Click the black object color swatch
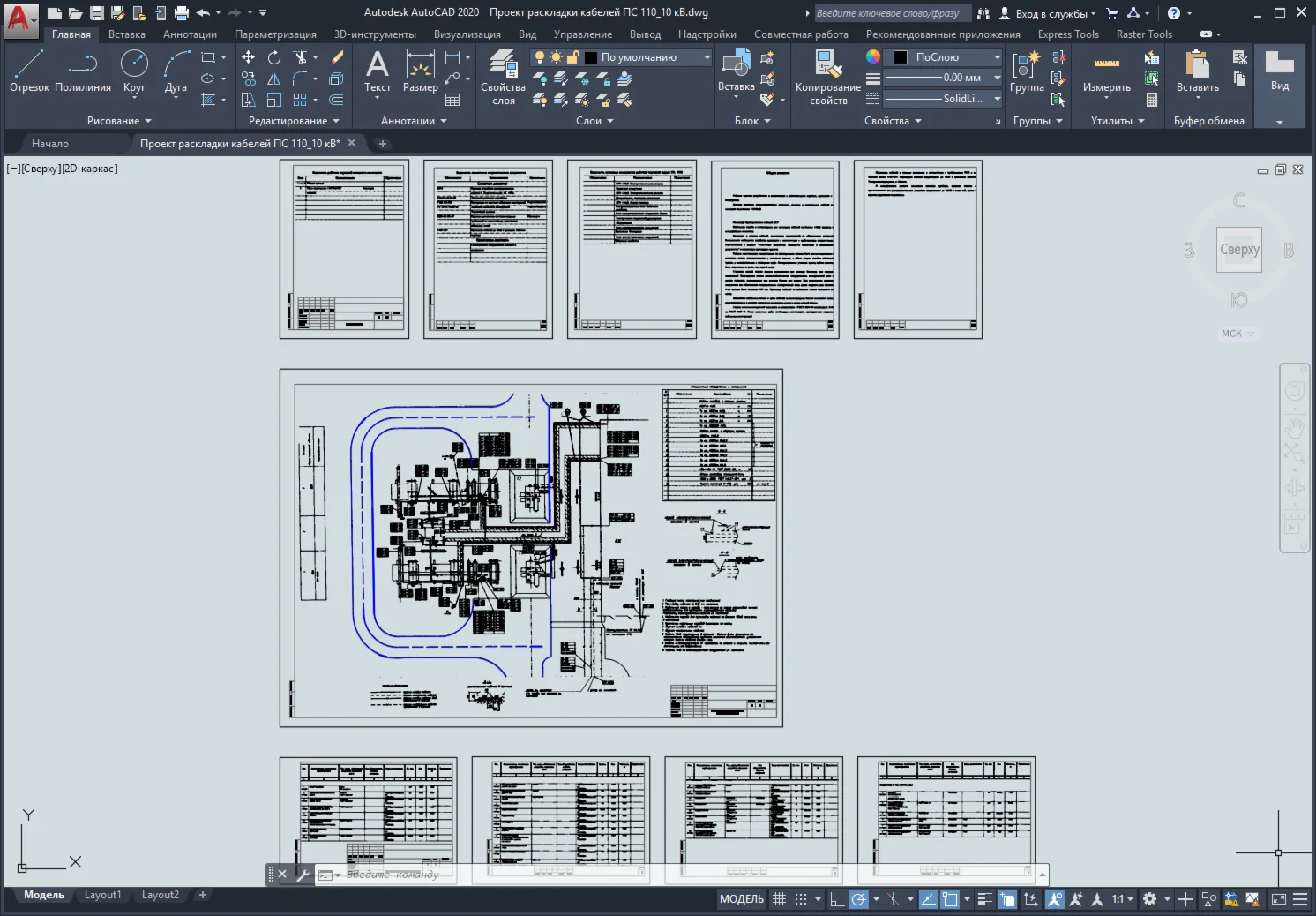Image resolution: width=1316 pixels, height=916 pixels. click(901, 57)
